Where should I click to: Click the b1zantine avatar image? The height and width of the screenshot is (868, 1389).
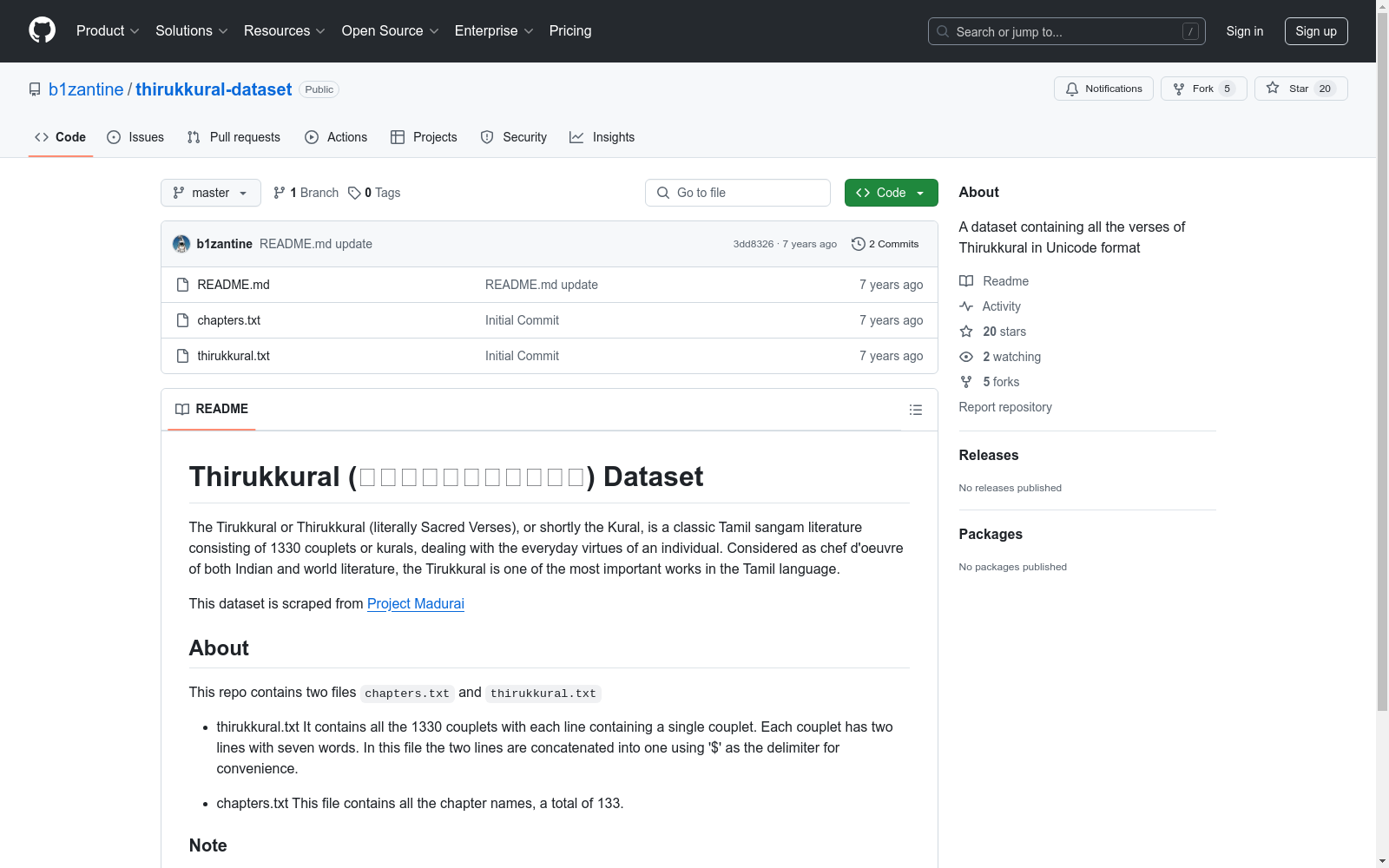point(181,244)
